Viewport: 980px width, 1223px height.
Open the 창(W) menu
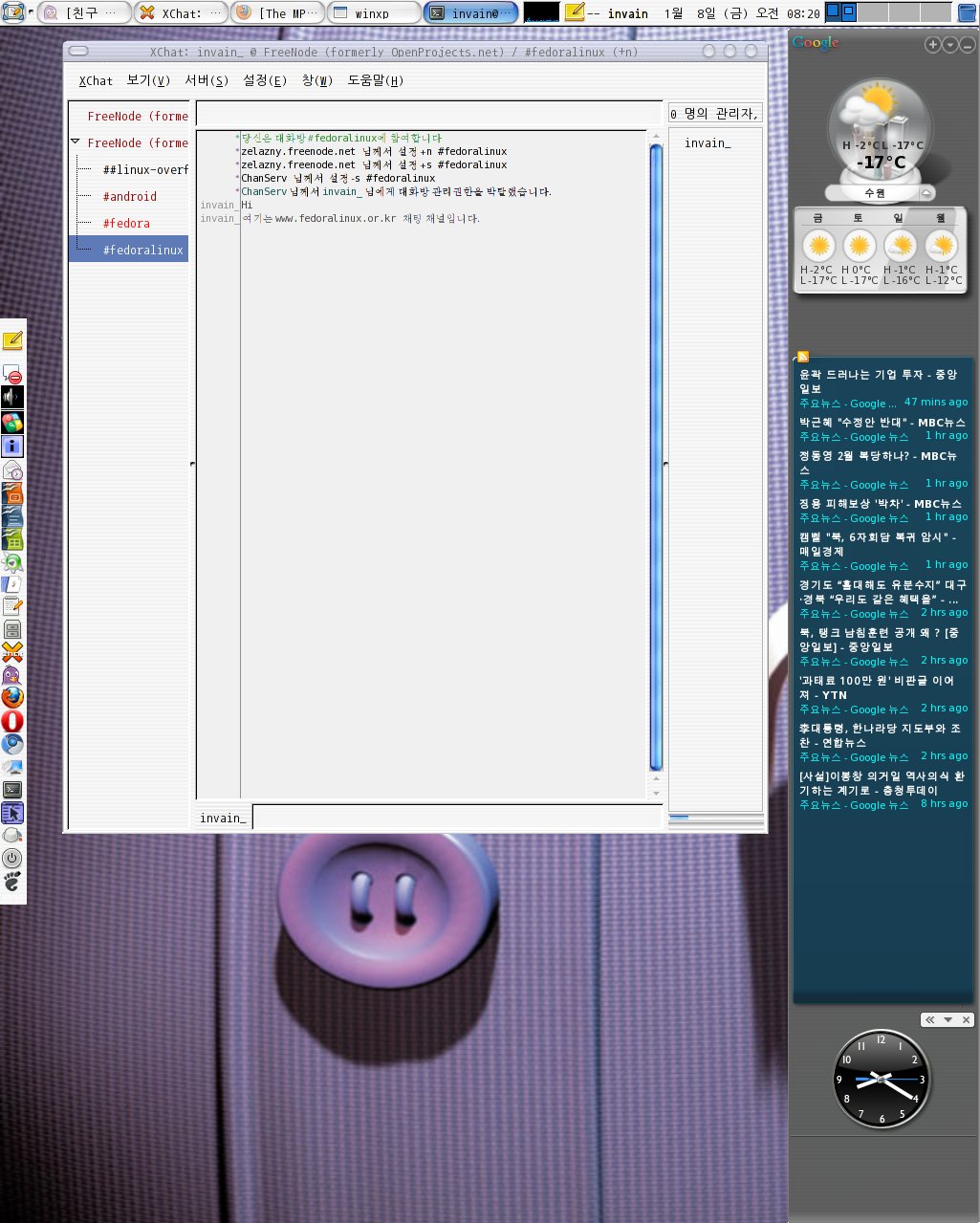(x=317, y=80)
